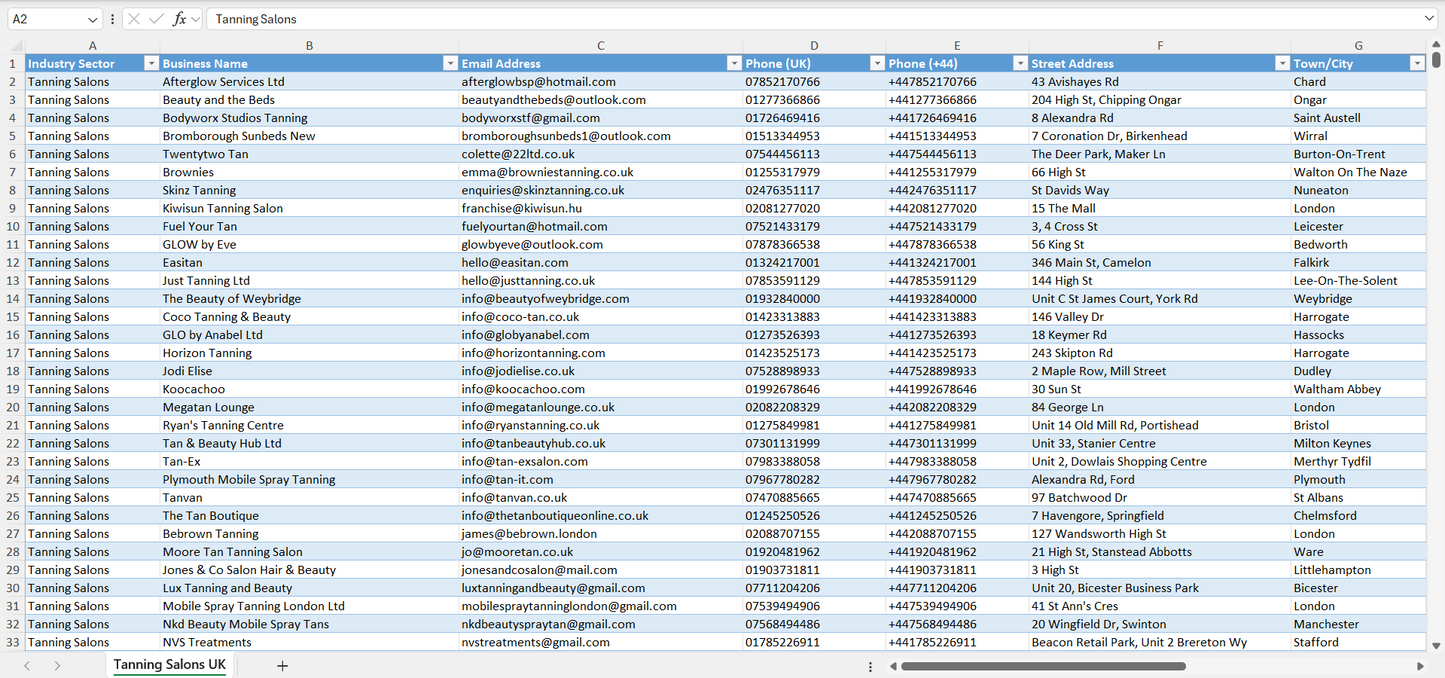1445x678 pixels.
Task: Open the Business Name filter dropdown
Action: point(450,63)
